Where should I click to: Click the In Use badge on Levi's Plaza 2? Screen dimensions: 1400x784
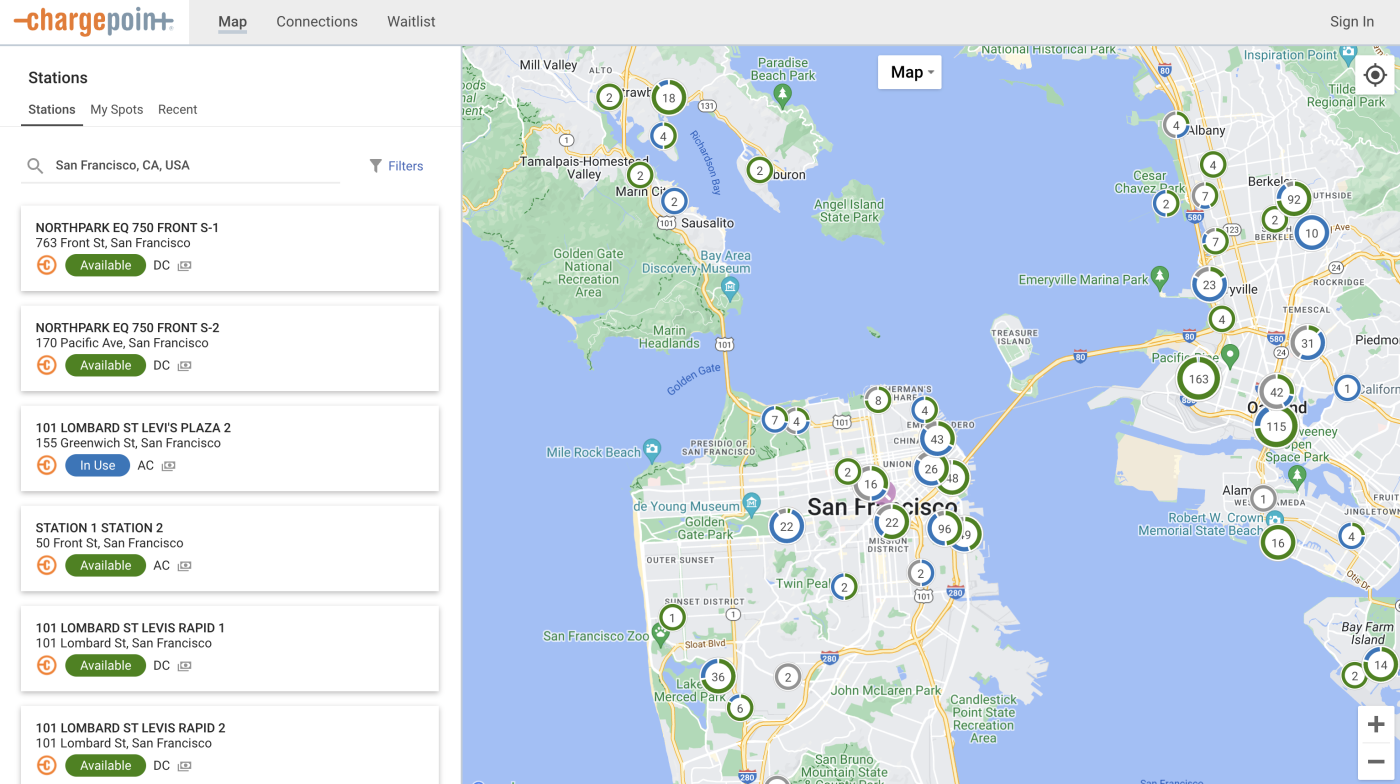coord(97,464)
